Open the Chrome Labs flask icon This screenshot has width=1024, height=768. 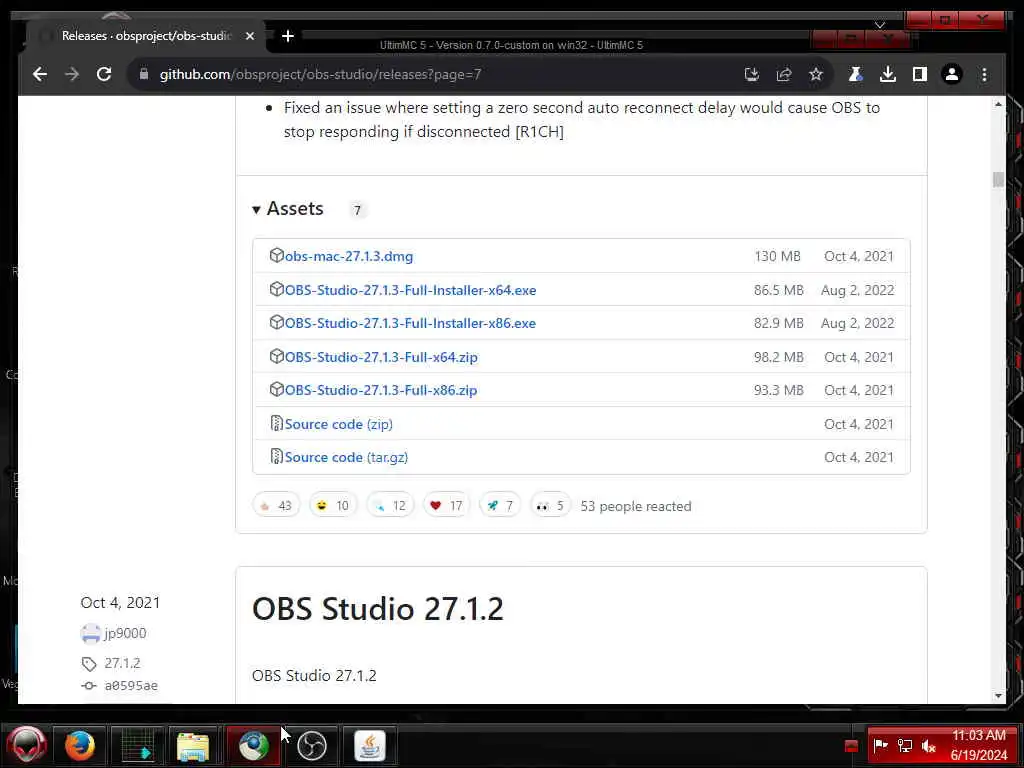coord(855,74)
